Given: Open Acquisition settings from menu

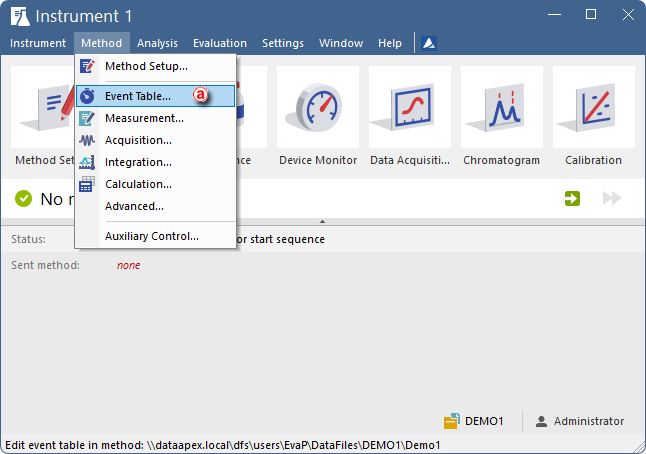Looking at the screenshot, I should pos(138,140).
